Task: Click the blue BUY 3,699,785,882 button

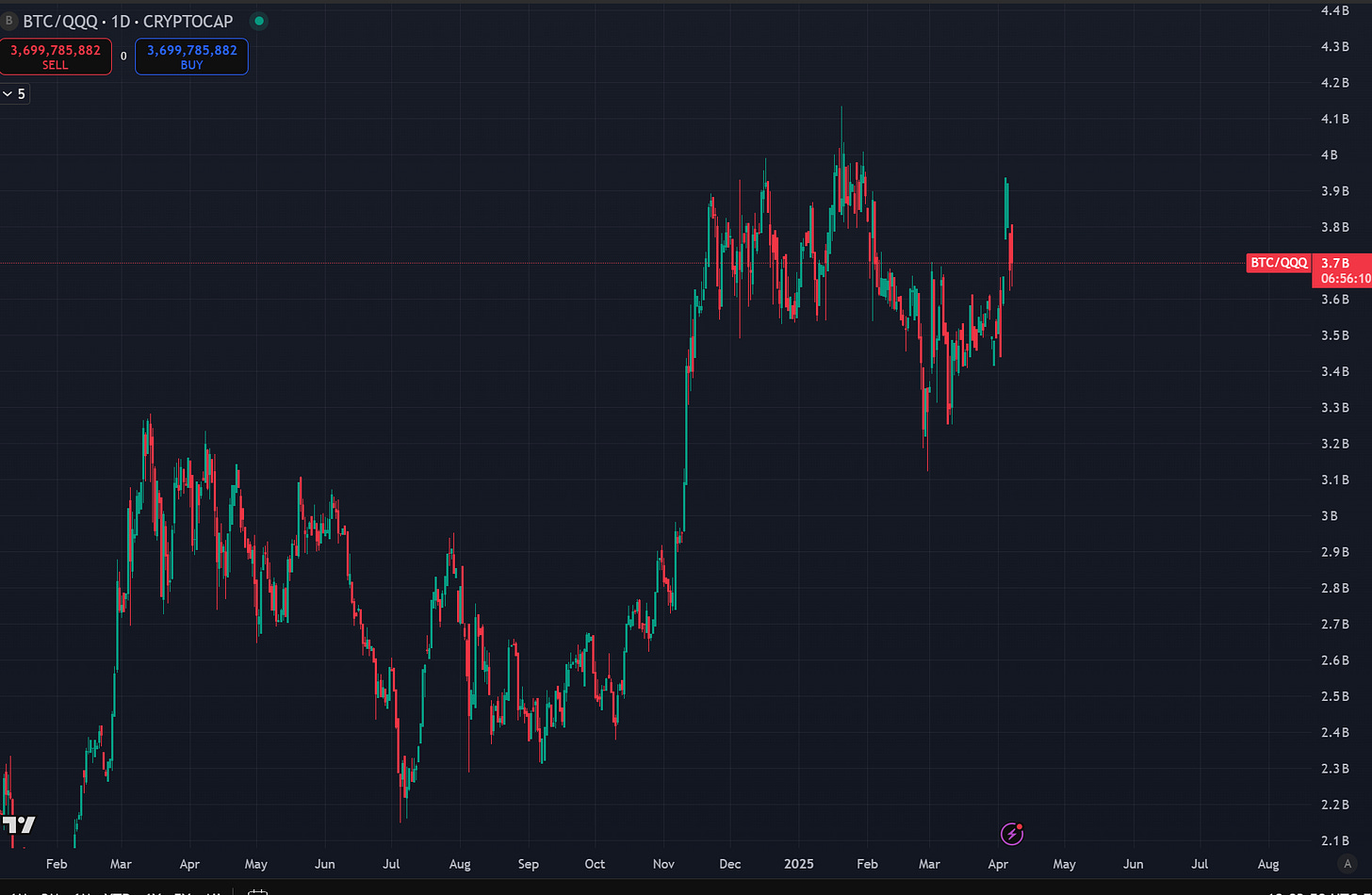Action: (191, 57)
